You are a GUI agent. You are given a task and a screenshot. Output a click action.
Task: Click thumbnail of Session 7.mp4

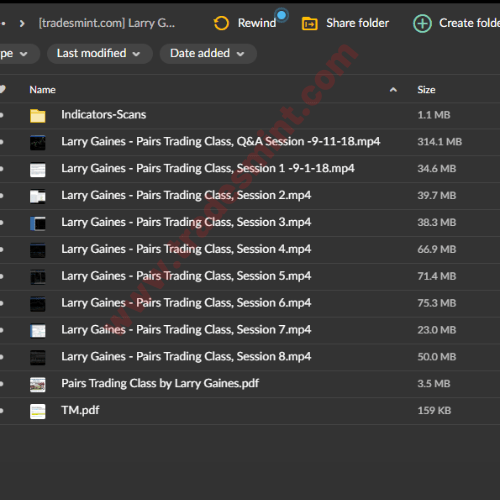tap(38, 331)
